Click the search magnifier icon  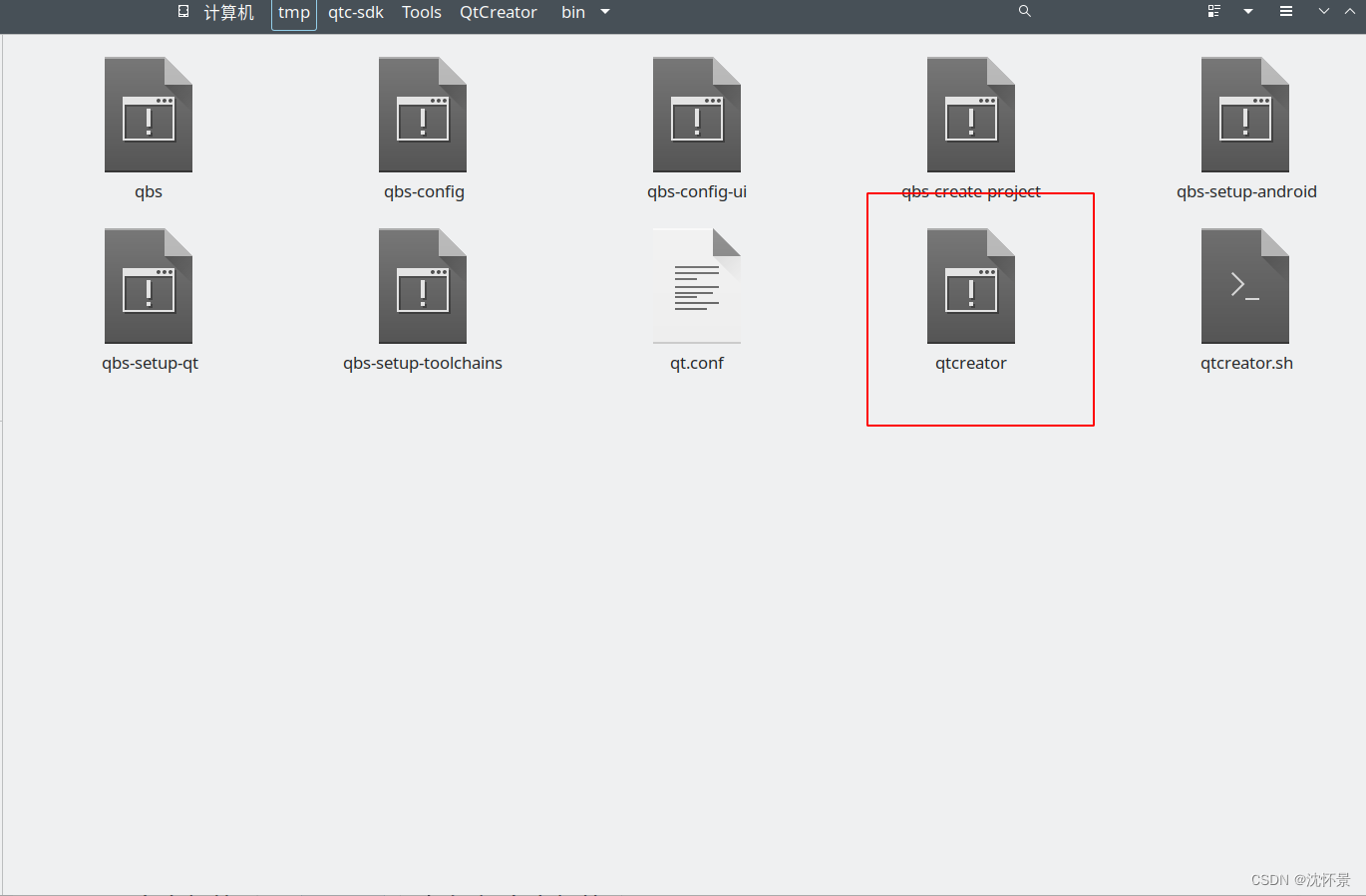[1024, 11]
